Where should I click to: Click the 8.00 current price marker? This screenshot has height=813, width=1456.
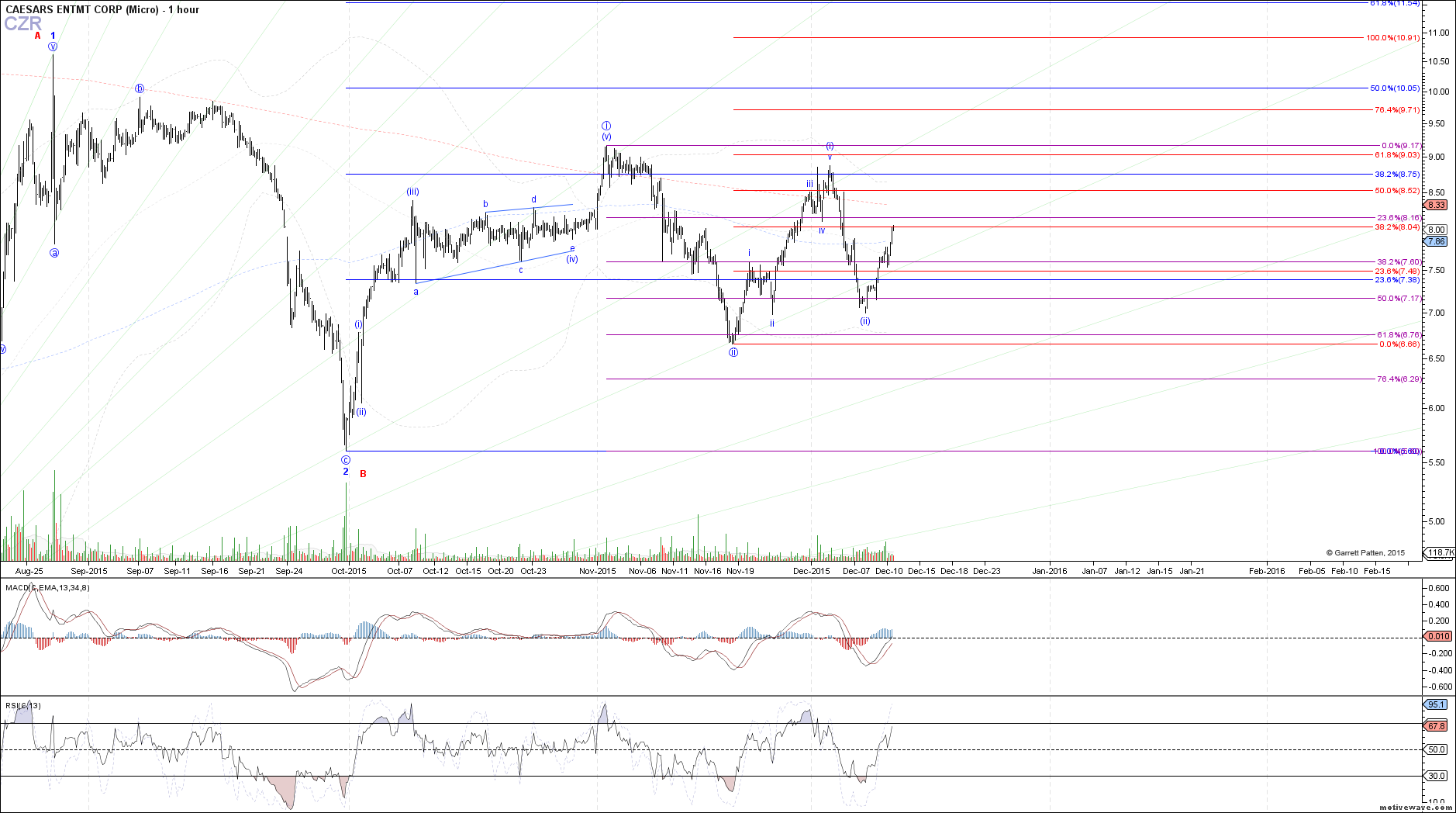point(1437,230)
